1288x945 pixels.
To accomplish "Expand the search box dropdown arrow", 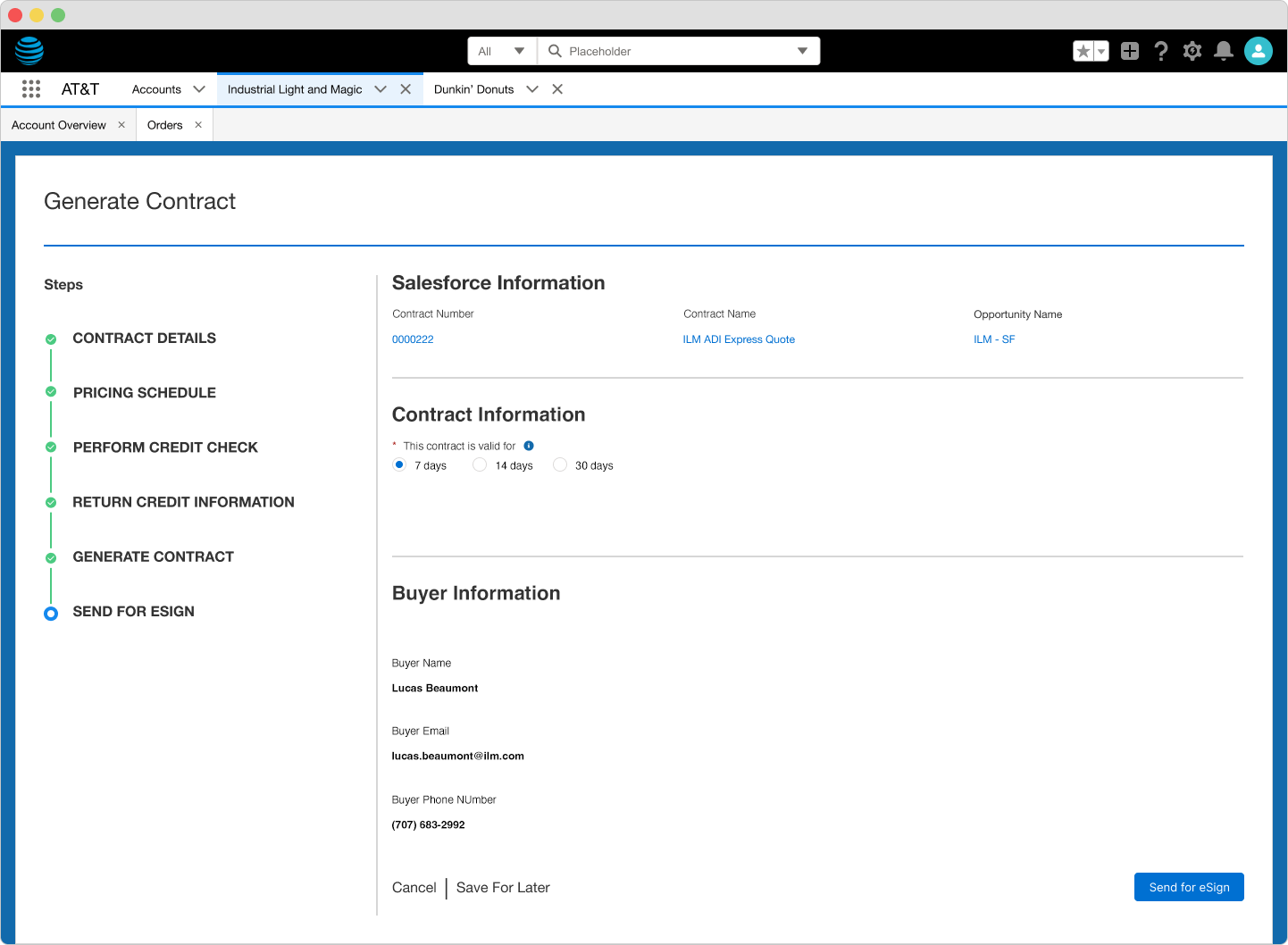I will (x=802, y=51).
